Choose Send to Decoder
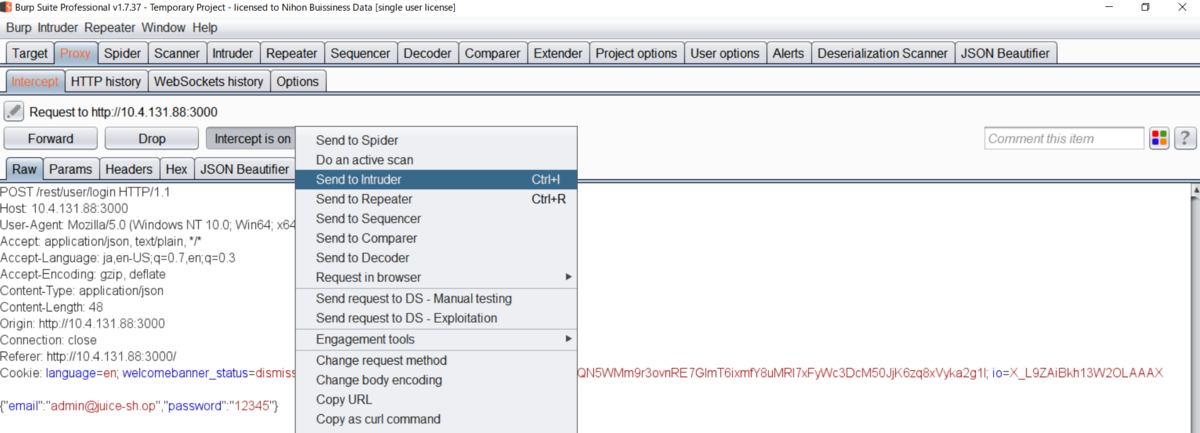The image size is (1200, 433). click(436, 258)
